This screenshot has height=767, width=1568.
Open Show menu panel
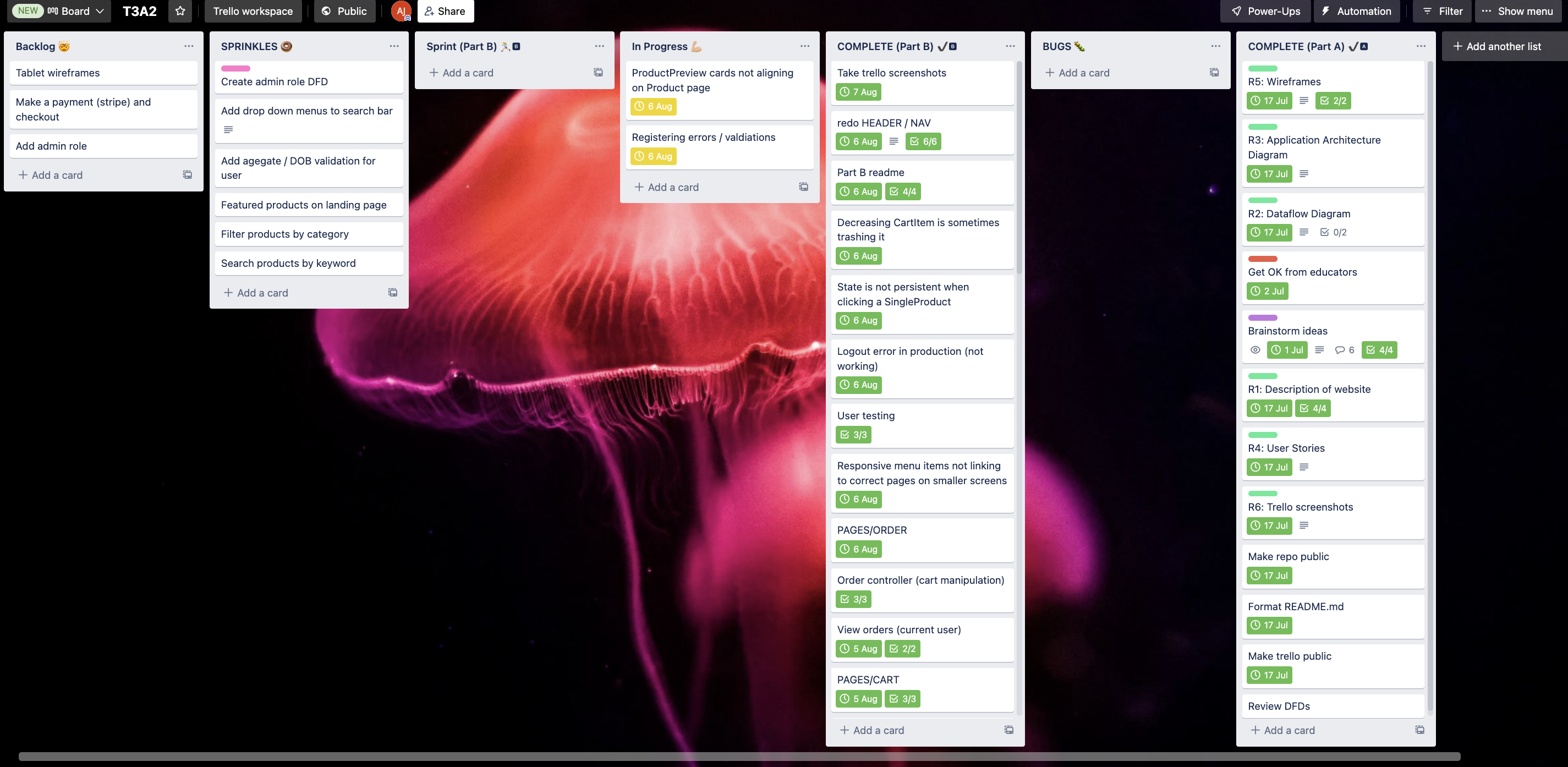coord(1518,11)
